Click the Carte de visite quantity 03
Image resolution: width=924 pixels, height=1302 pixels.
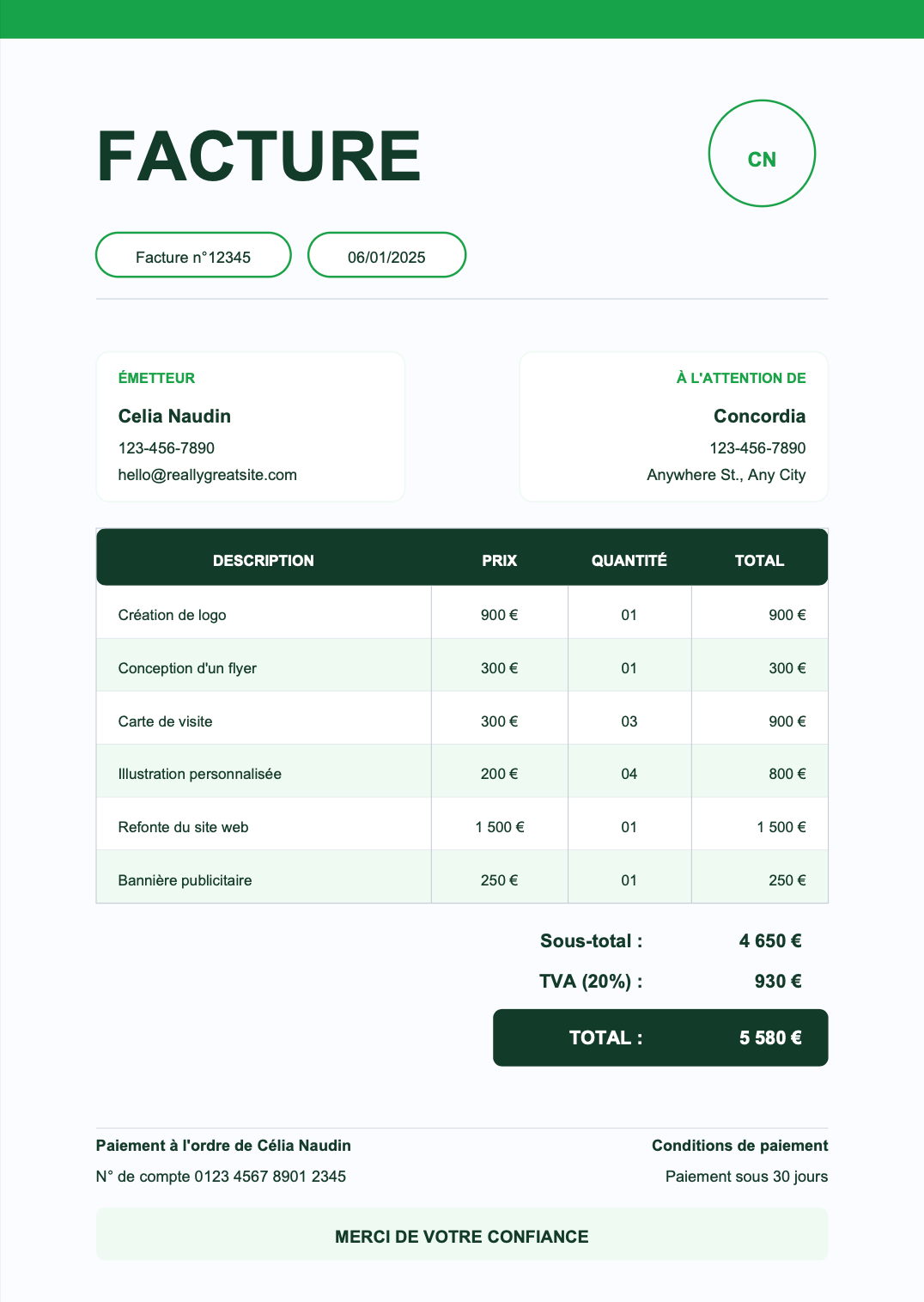click(629, 721)
